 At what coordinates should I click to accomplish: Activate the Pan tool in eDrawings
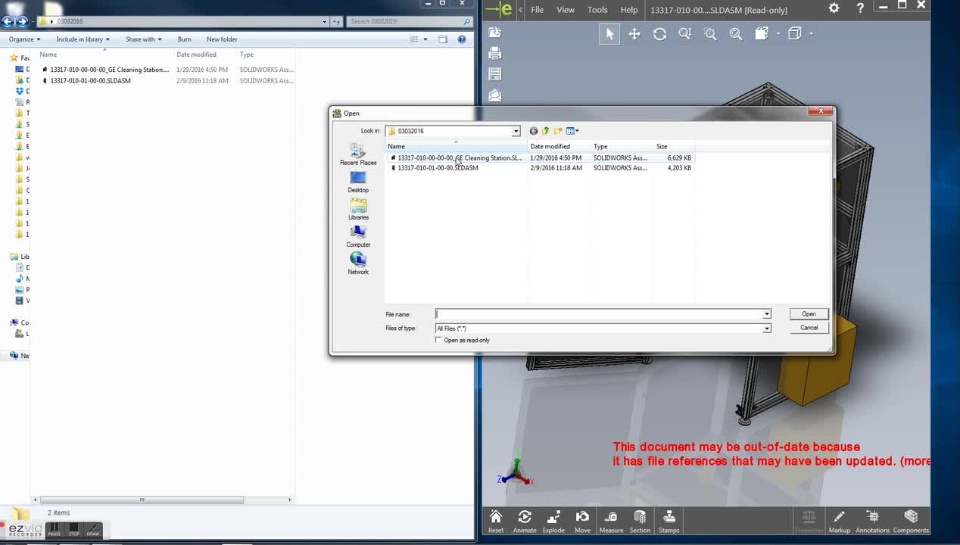click(x=634, y=34)
